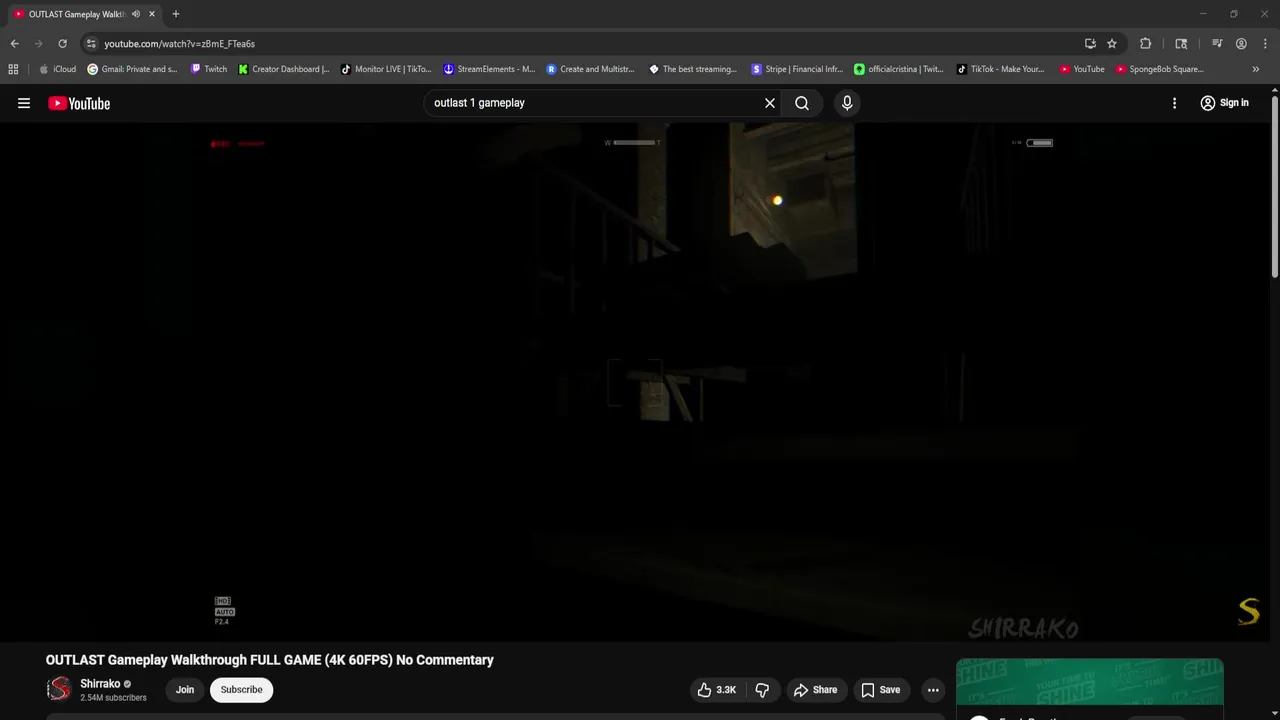Sign in to YouTube
The image size is (1280, 720).
point(1224,103)
